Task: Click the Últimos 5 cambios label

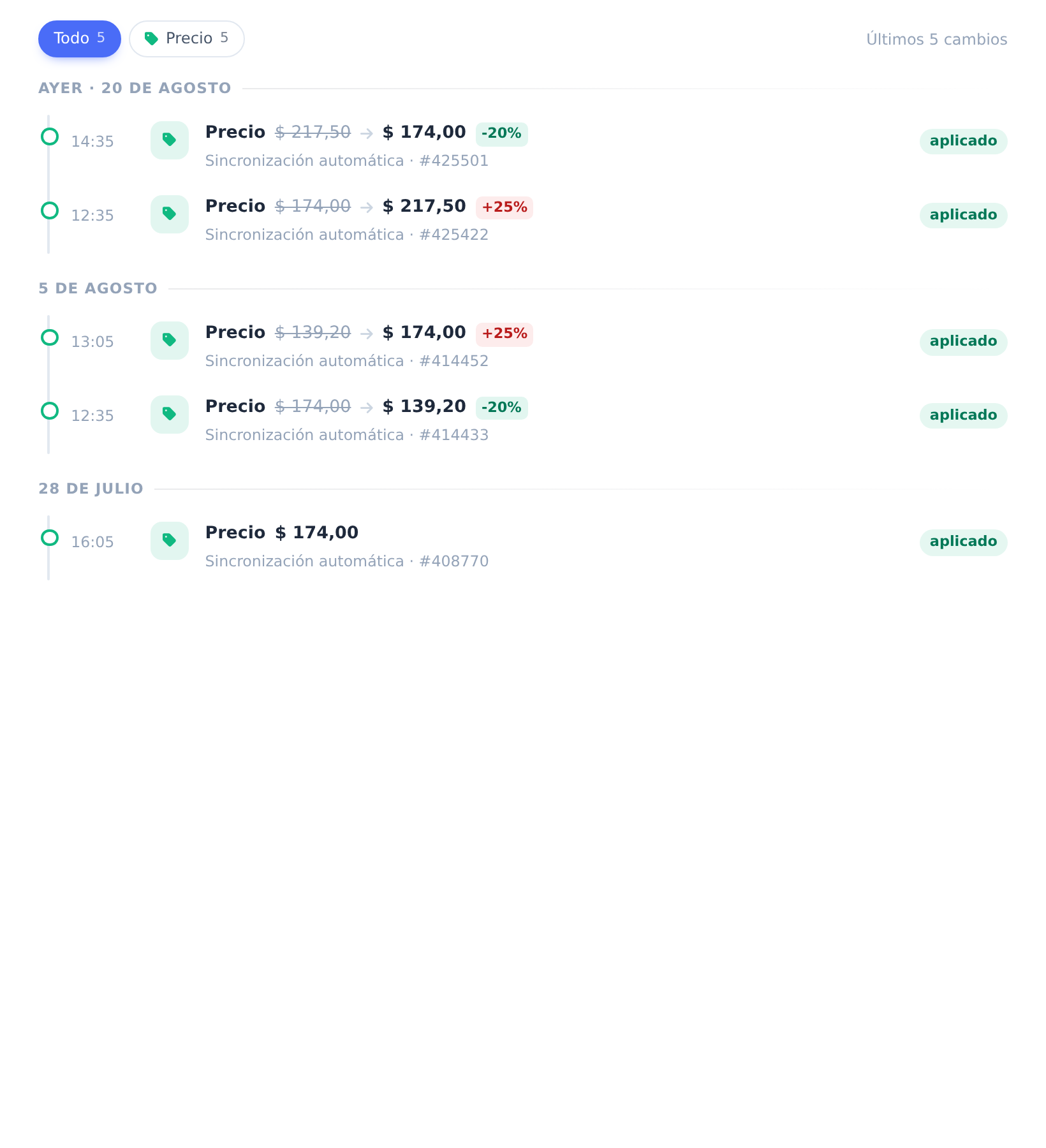Action: [936, 40]
